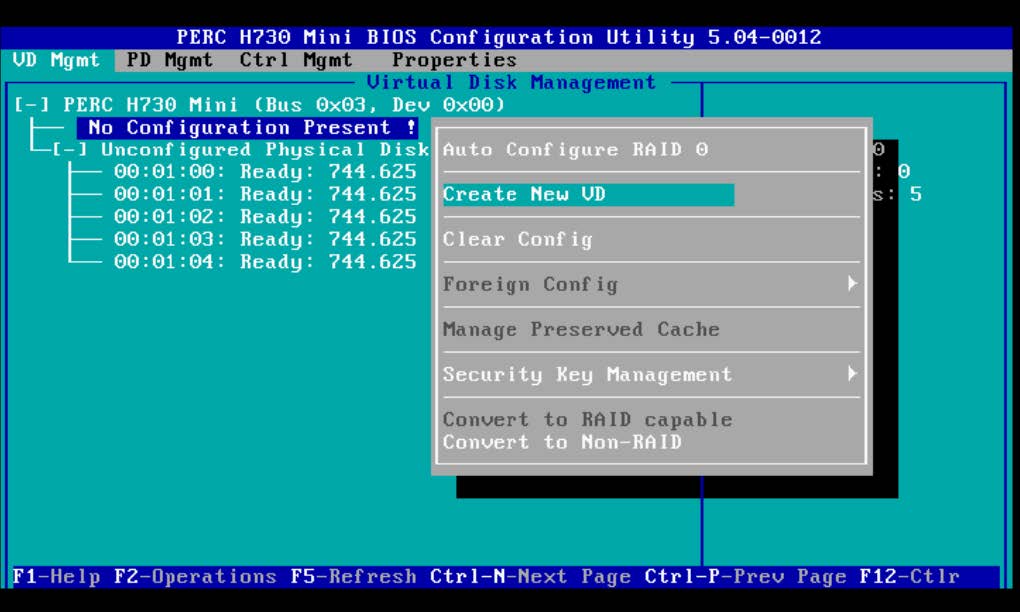Screen dimensions: 1020x612
Task: Click the PERC H730 Mini BIOS title
Action: pos(499,38)
